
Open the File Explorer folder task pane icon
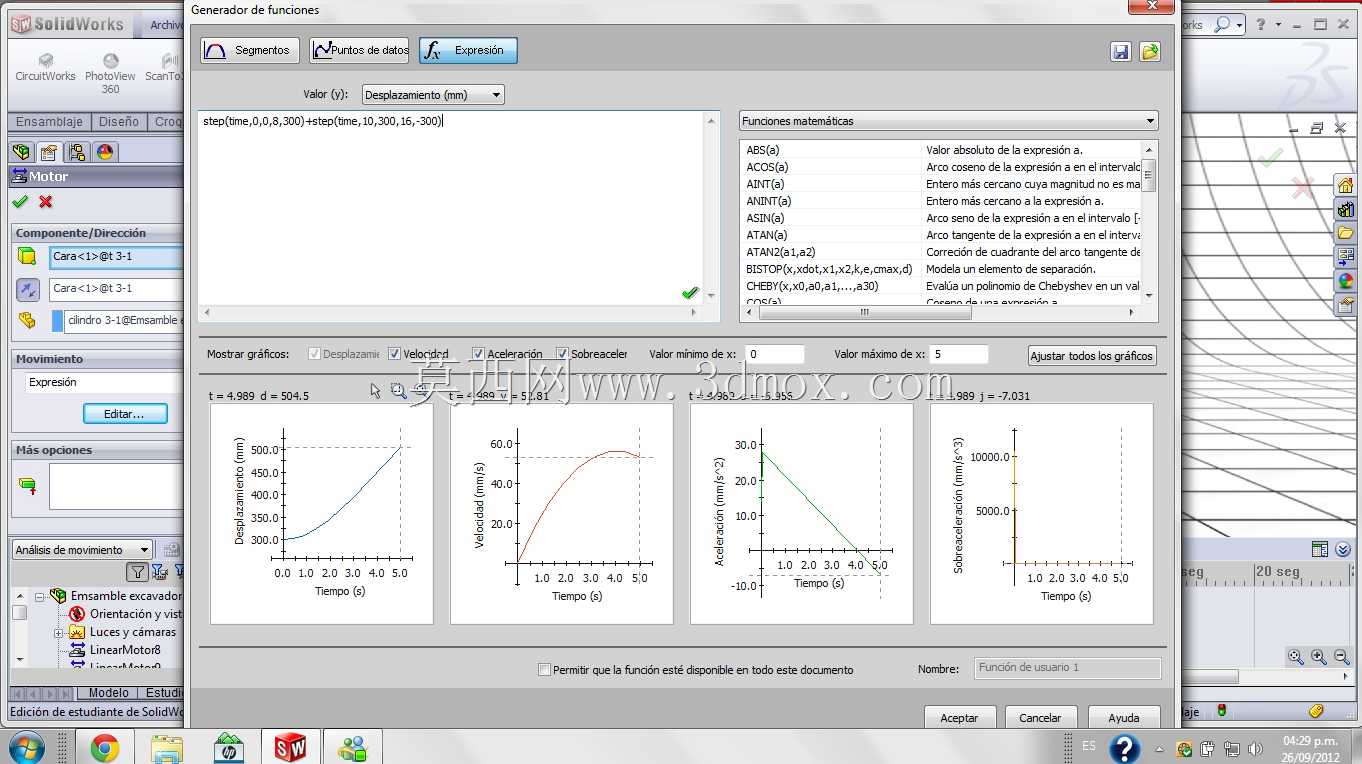click(x=1345, y=233)
